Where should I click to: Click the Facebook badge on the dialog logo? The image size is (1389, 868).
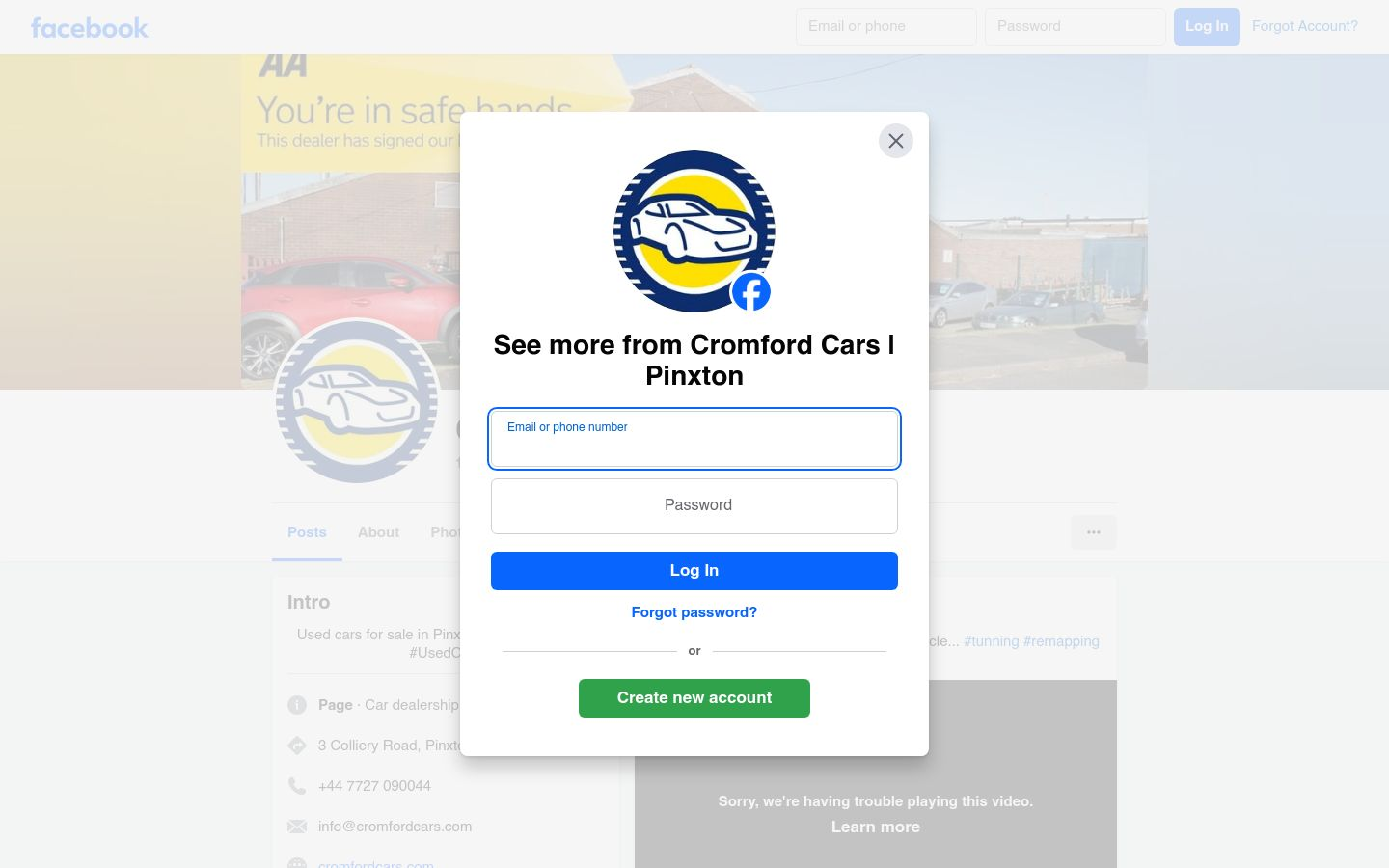(x=750, y=291)
